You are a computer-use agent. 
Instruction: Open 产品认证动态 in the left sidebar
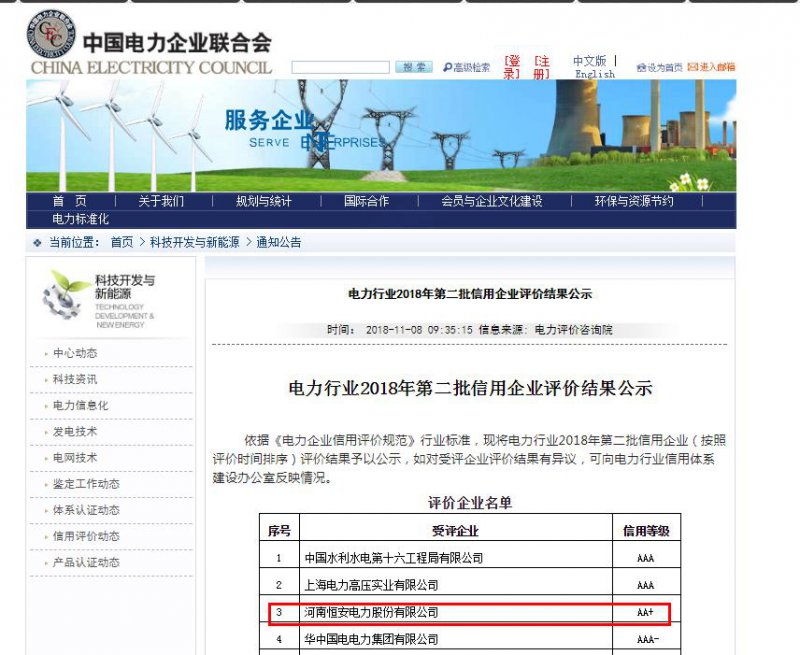pyautogui.click(x=86, y=562)
